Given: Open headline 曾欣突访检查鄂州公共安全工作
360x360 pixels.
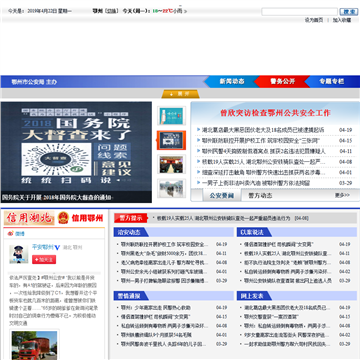Looking at the screenshot, I should point(275,113).
